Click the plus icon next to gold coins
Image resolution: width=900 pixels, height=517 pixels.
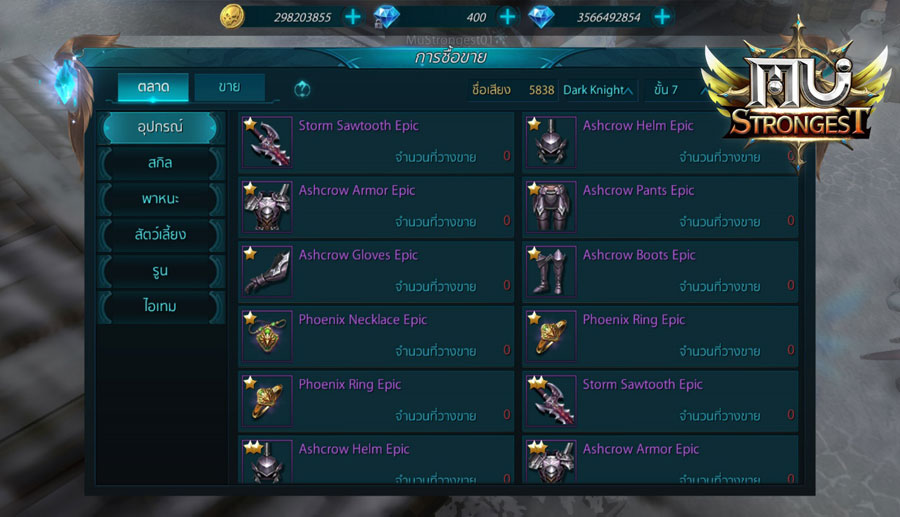[x=352, y=17]
